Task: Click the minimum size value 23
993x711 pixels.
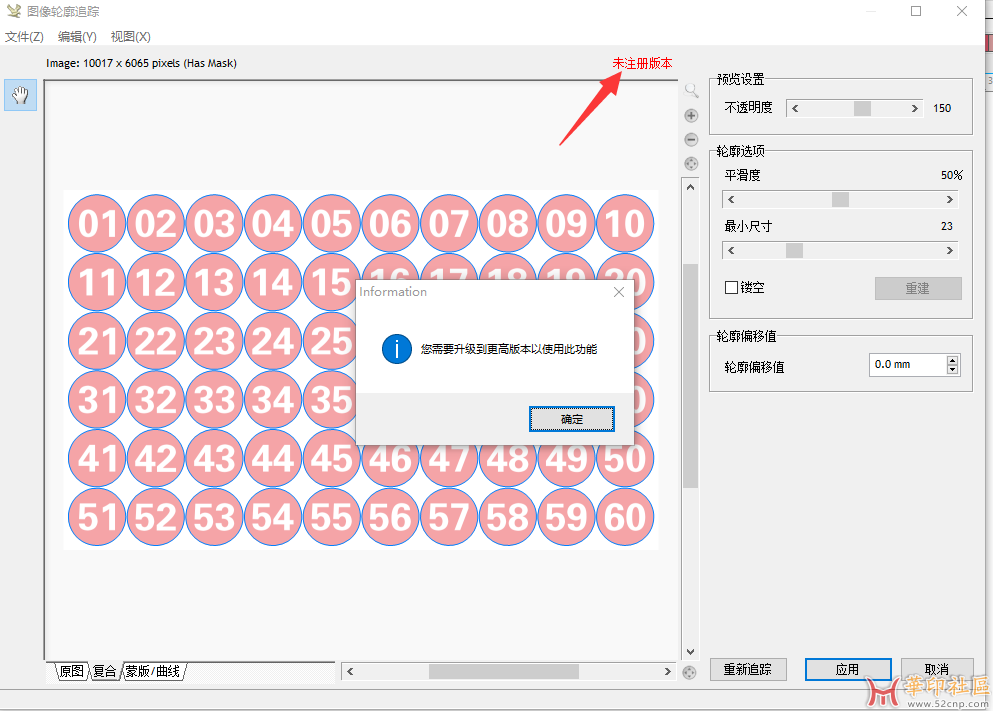Action: (947, 226)
